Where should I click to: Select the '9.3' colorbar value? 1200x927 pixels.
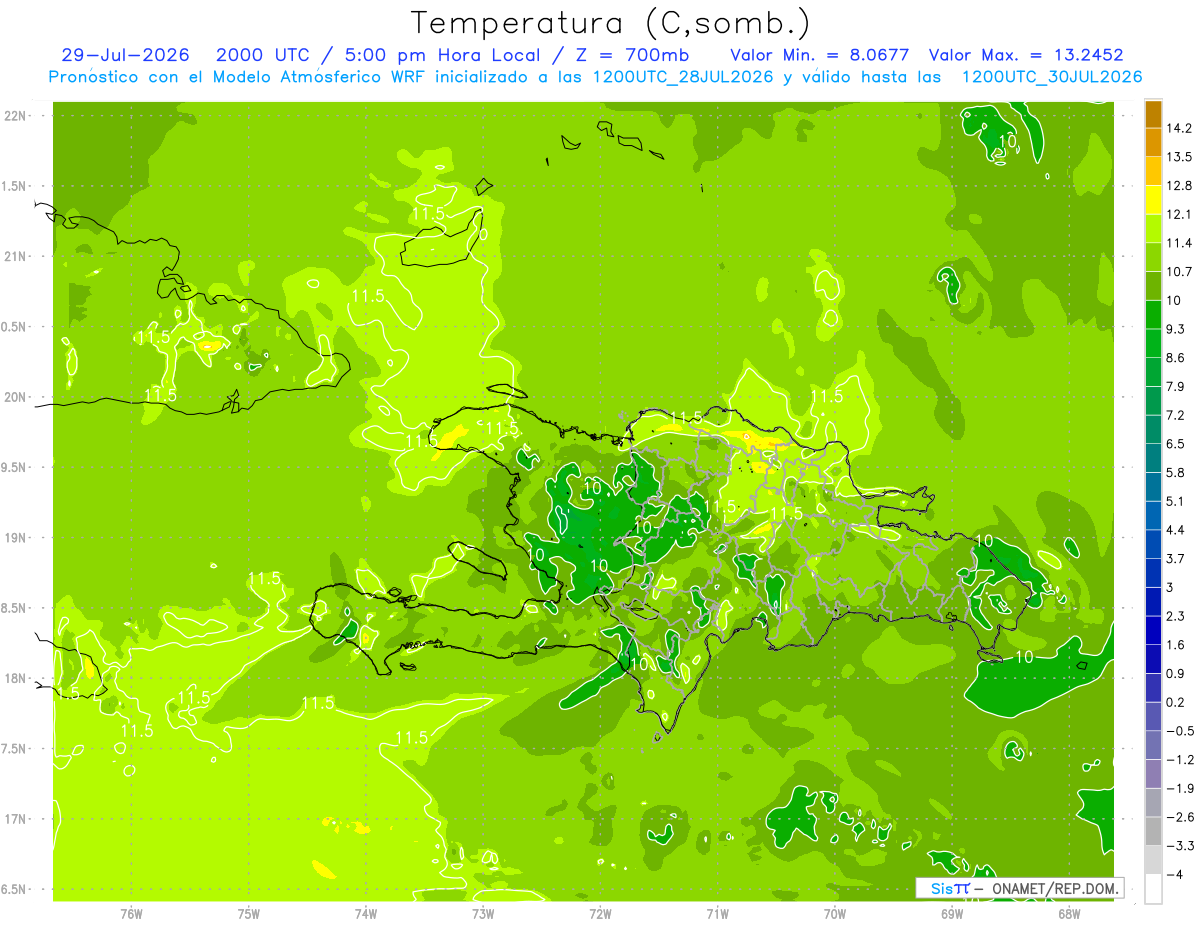1177,329
